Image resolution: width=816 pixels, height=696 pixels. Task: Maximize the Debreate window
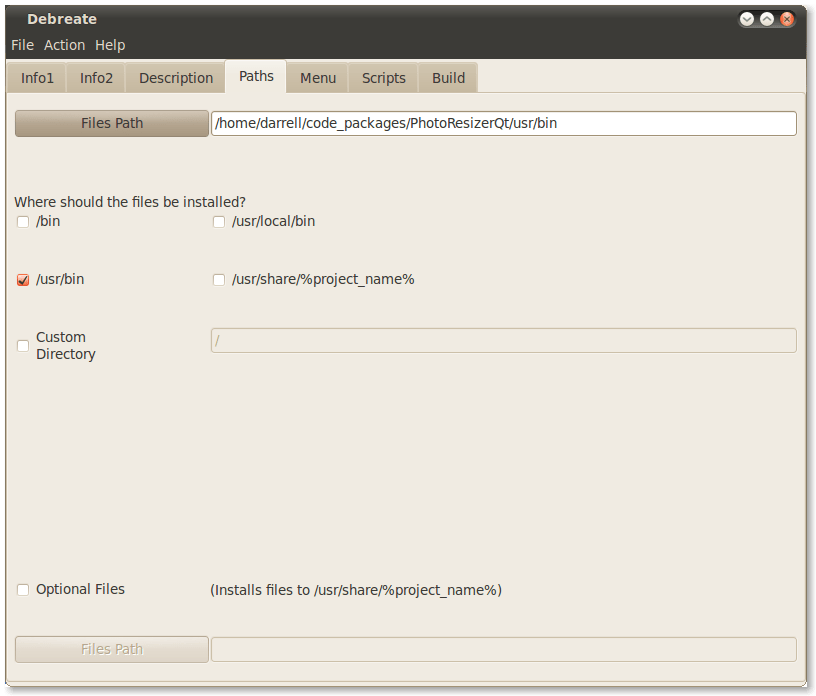[x=767, y=19]
